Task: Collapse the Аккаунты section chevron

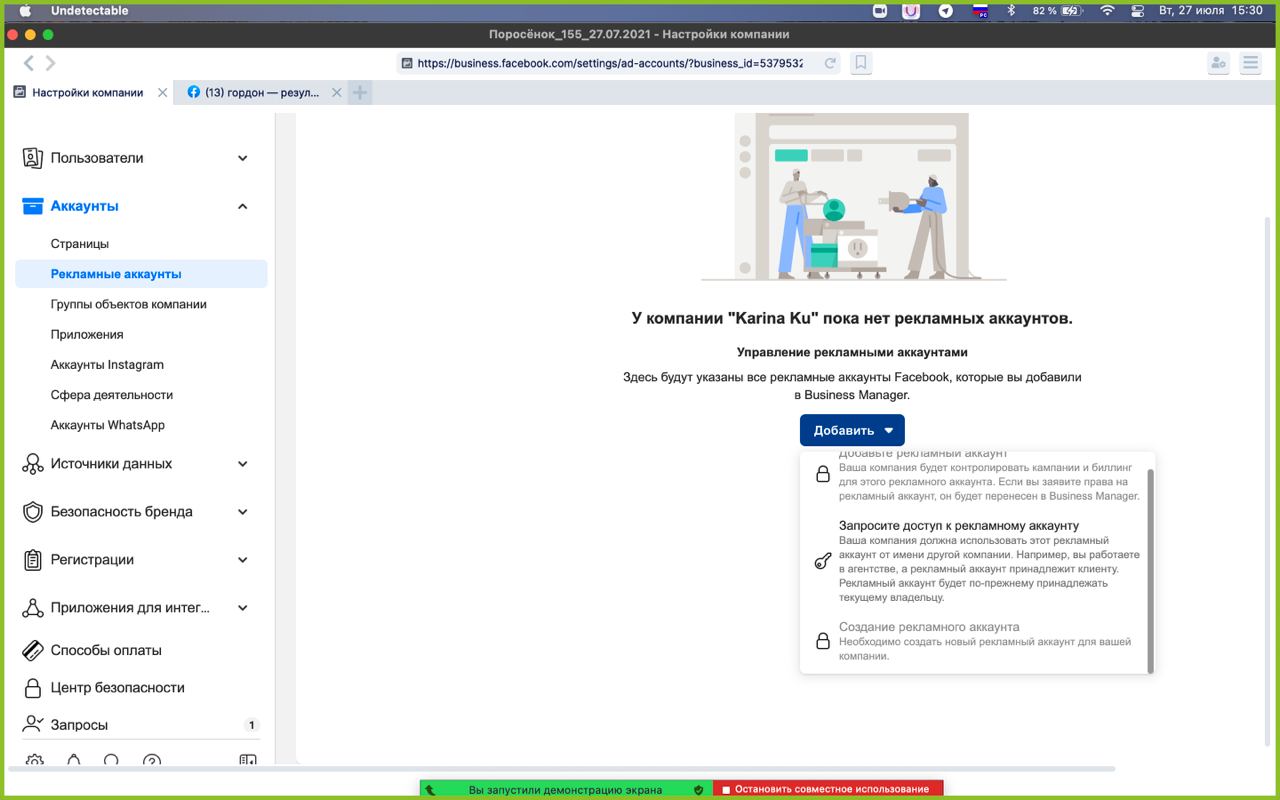Action: (242, 206)
